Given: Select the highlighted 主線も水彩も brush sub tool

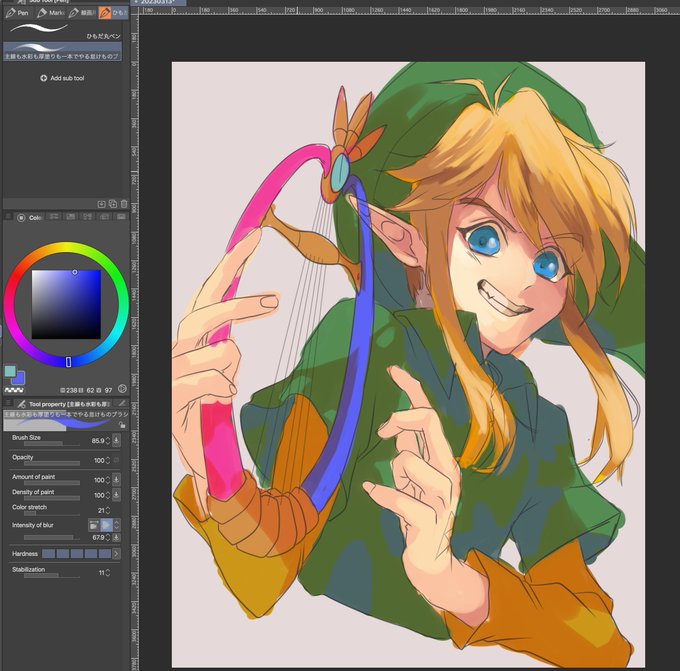Looking at the screenshot, I should 62,51.
